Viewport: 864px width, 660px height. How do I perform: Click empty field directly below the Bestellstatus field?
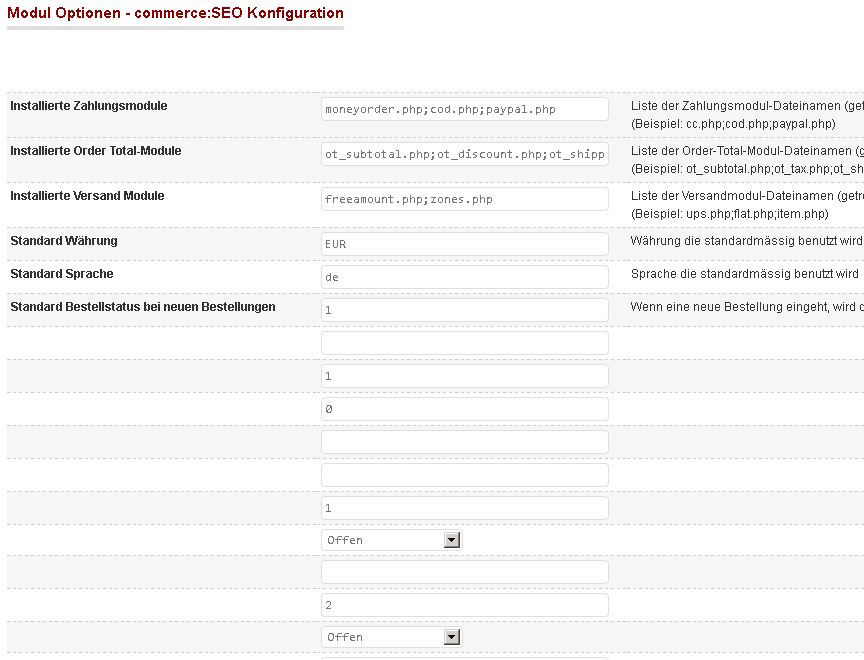(x=465, y=343)
